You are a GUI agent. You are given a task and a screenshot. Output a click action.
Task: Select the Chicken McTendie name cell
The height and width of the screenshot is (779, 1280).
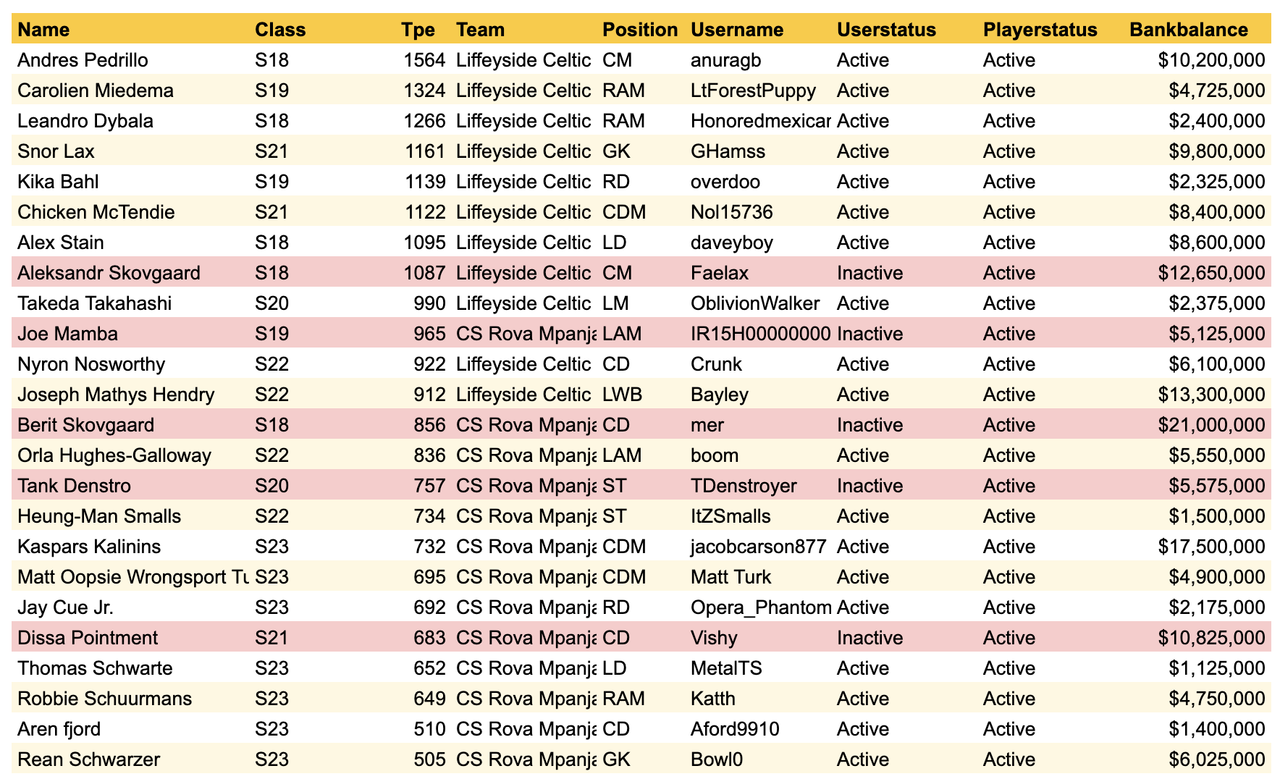96,212
